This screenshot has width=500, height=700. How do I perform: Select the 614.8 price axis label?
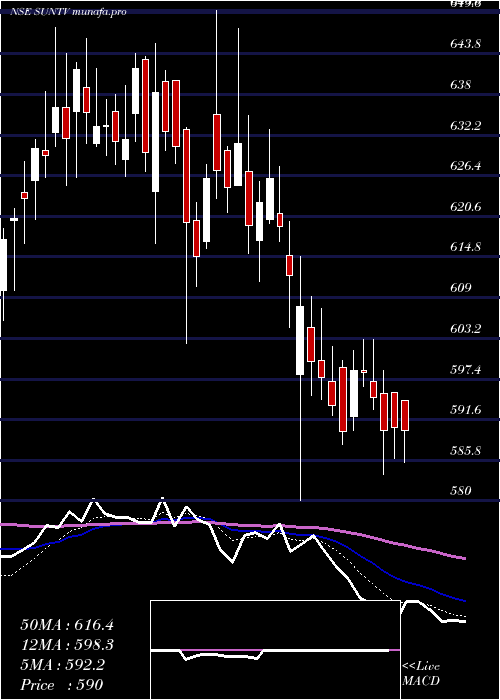[x=466, y=247]
